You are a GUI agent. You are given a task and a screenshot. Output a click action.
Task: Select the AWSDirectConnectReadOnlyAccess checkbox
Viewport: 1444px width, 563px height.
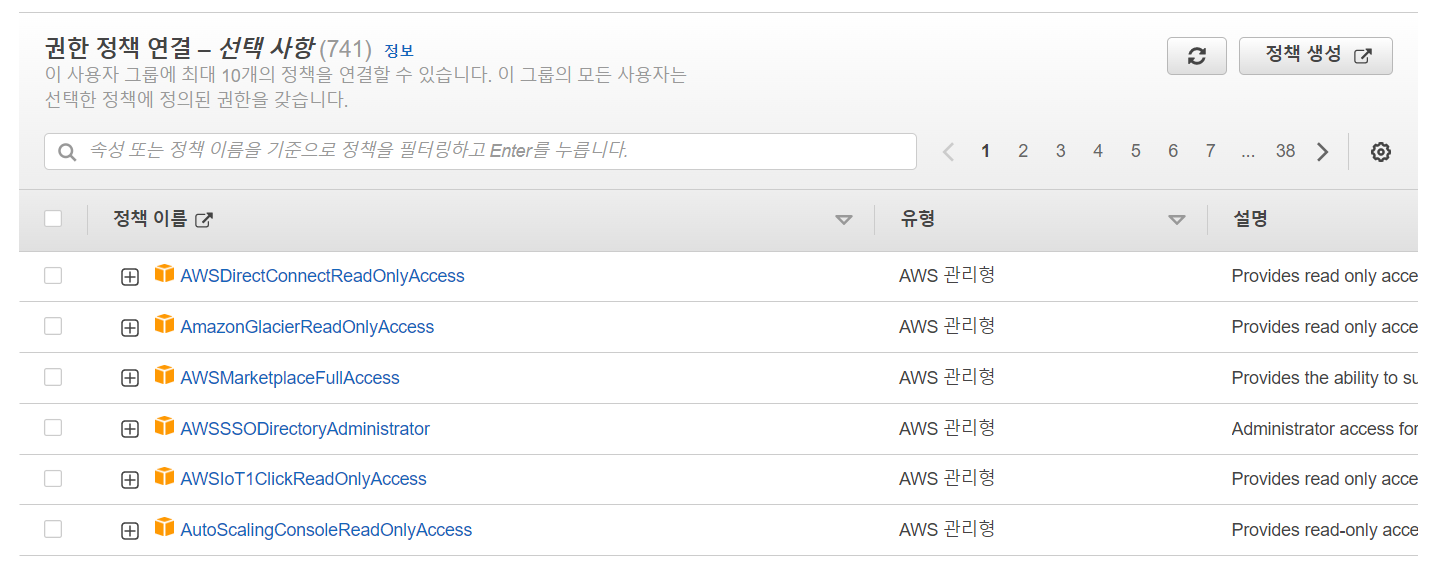[x=53, y=275]
